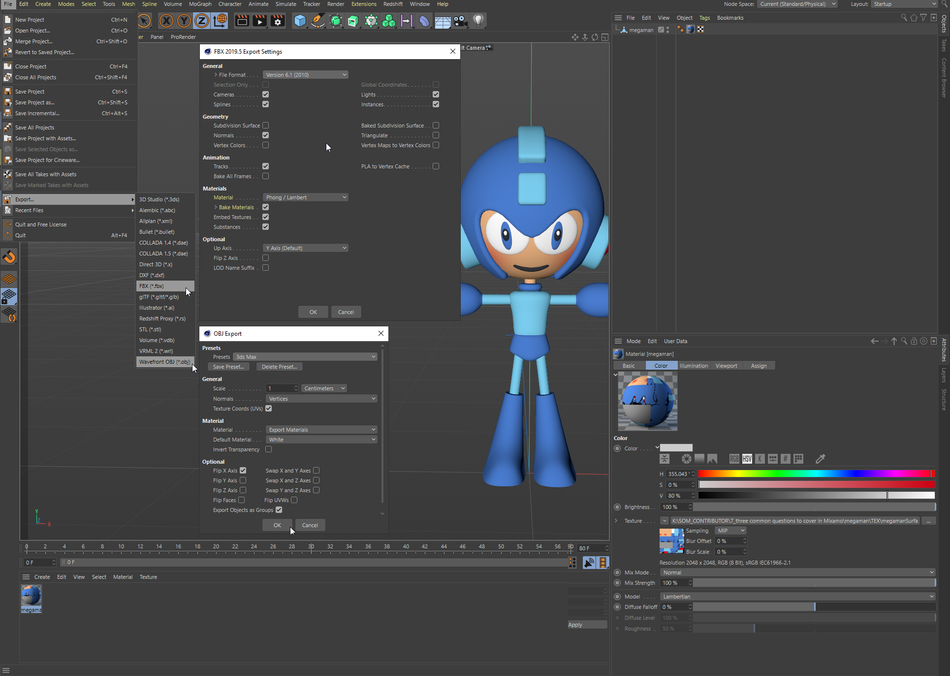Screen dimensions: 950x676
Task: Open FBX File Format version dropdown
Action: point(305,75)
